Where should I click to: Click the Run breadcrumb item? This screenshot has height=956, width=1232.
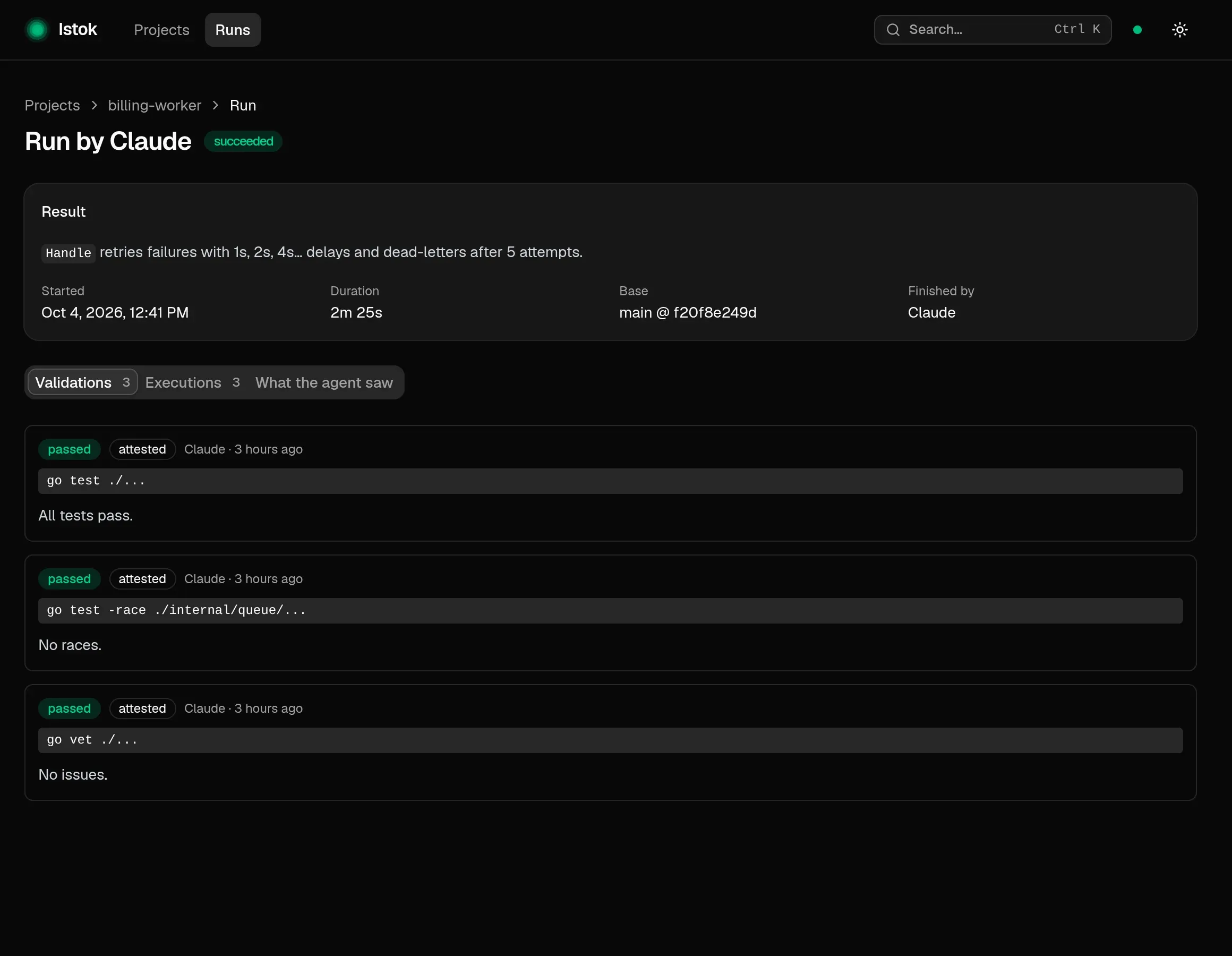point(243,105)
